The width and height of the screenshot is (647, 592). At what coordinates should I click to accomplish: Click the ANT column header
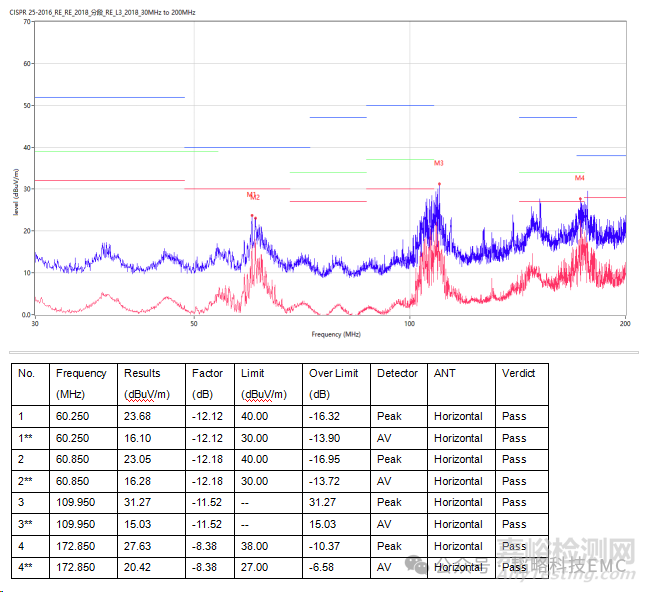click(444, 373)
